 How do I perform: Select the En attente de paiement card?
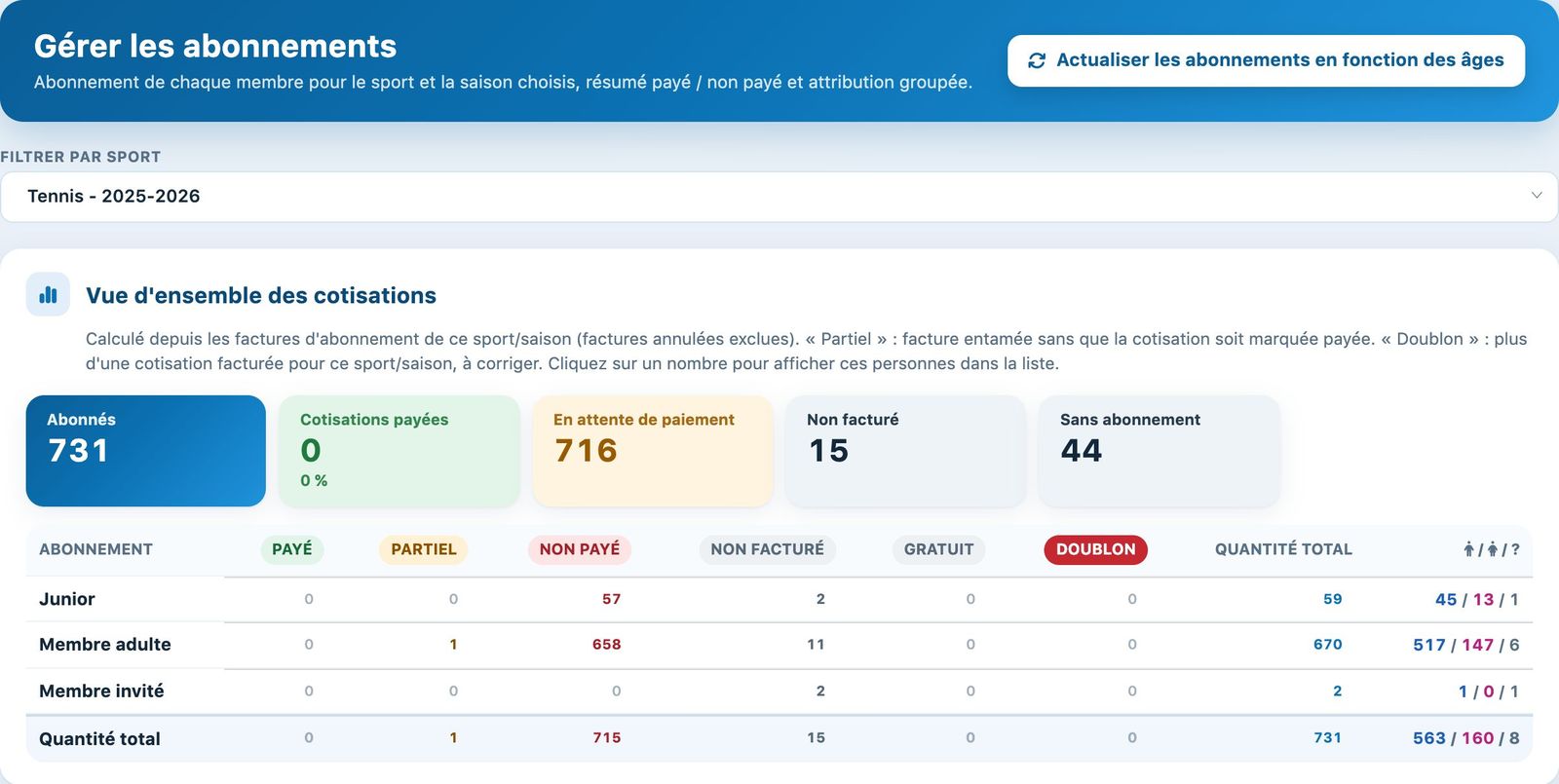point(653,451)
